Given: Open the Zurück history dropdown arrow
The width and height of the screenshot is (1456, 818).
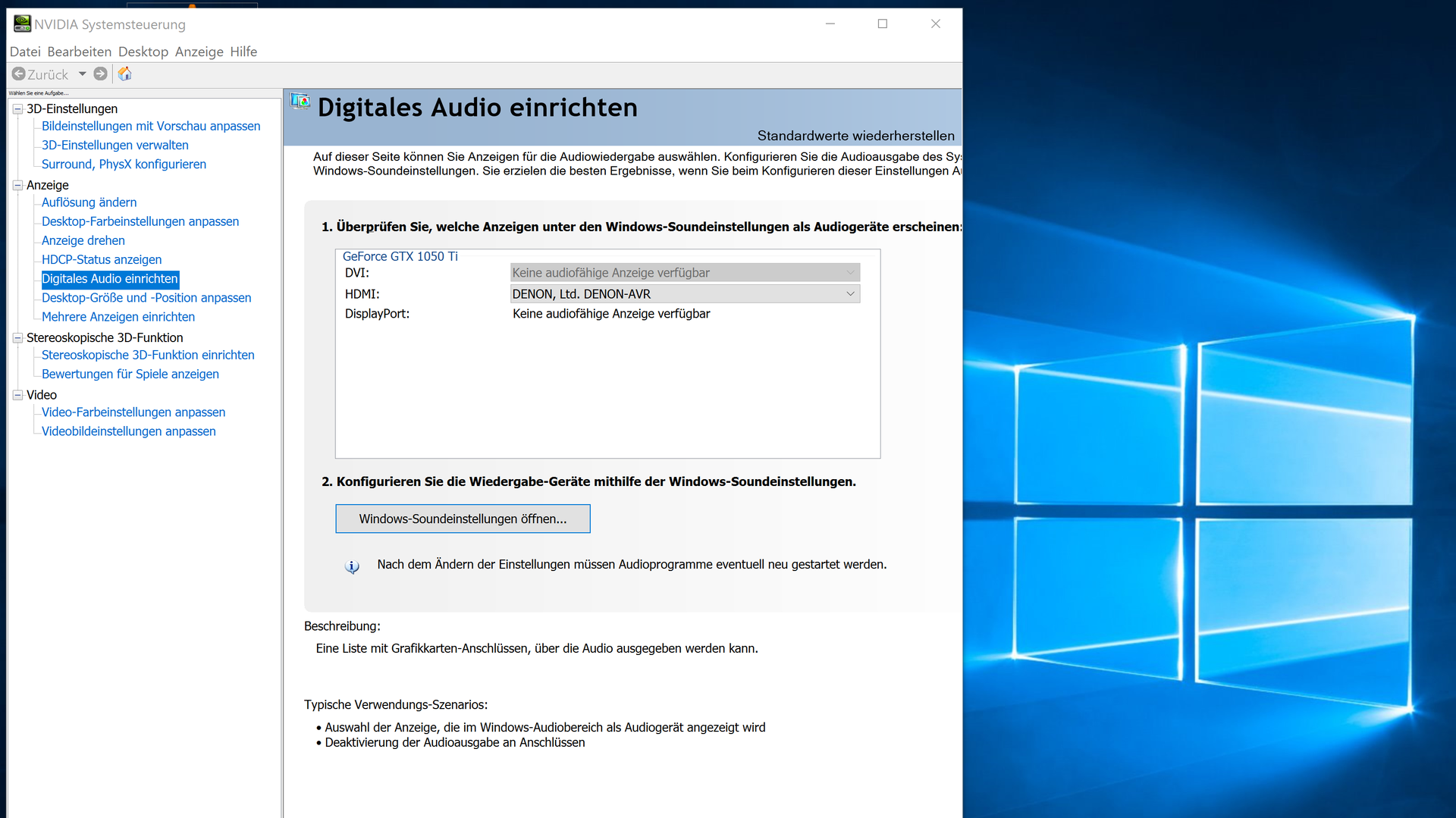Looking at the screenshot, I should tap(83, 74).
